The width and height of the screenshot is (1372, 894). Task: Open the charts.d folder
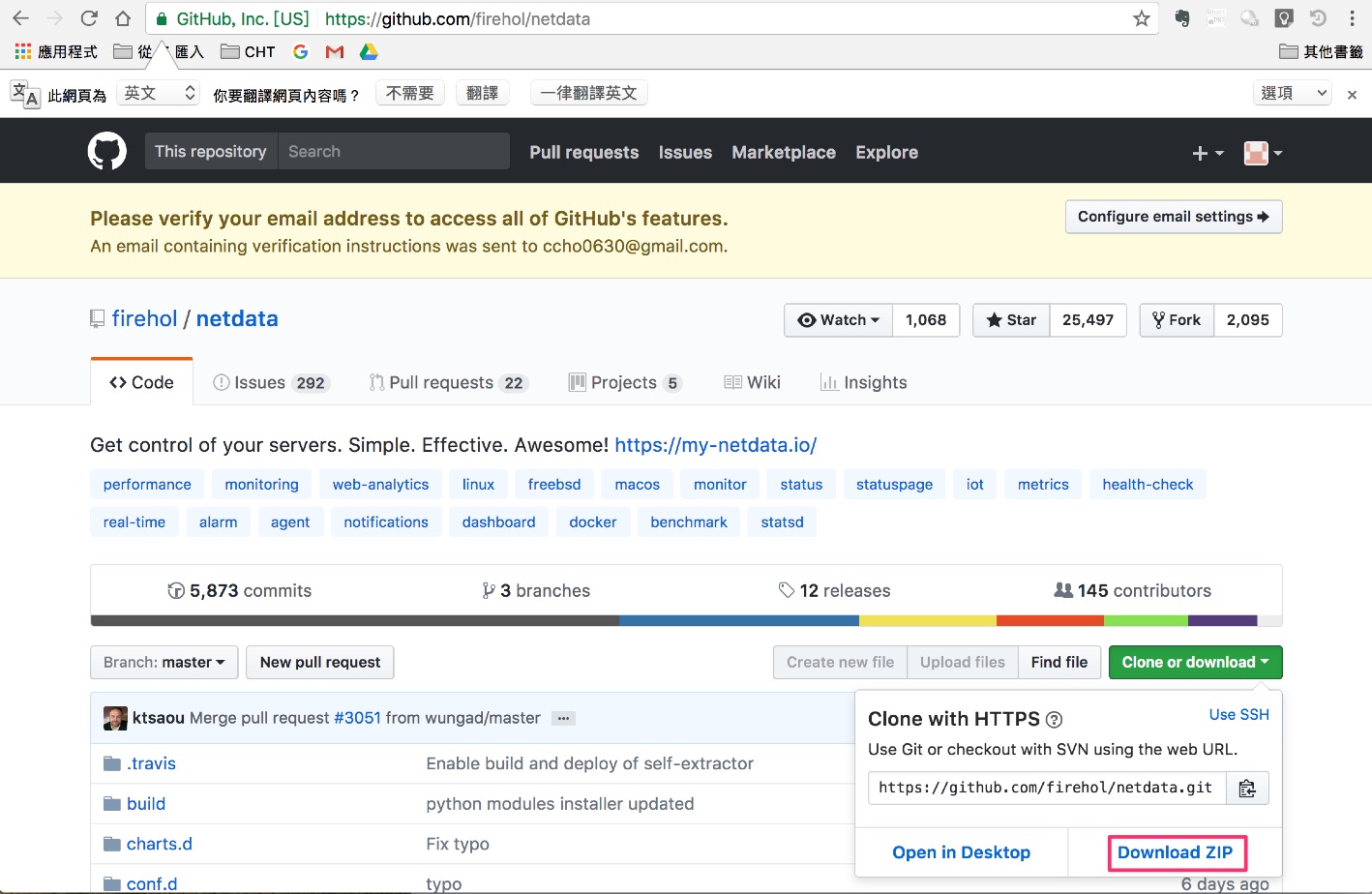click(x=160, y=844)
